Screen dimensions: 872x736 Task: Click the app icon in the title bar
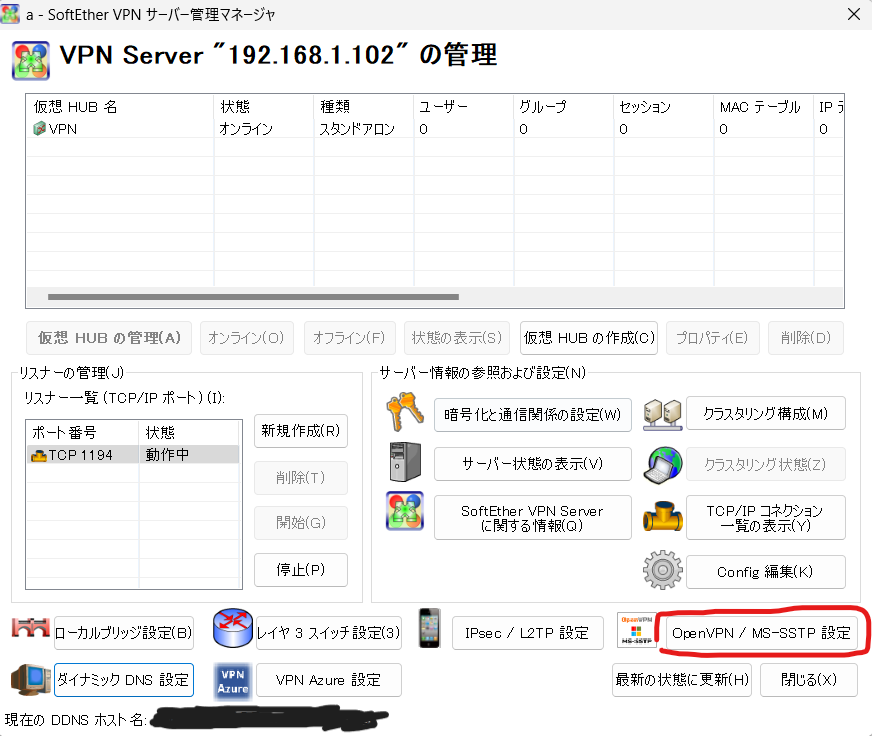[x=10, y=14]
